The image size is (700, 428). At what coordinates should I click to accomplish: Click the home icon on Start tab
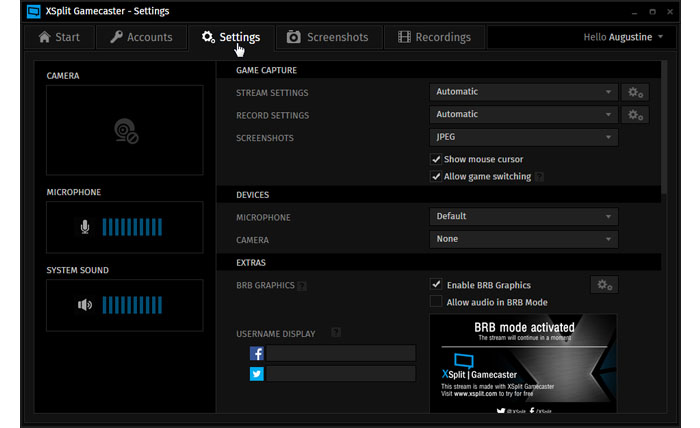[x=44, y=37]
